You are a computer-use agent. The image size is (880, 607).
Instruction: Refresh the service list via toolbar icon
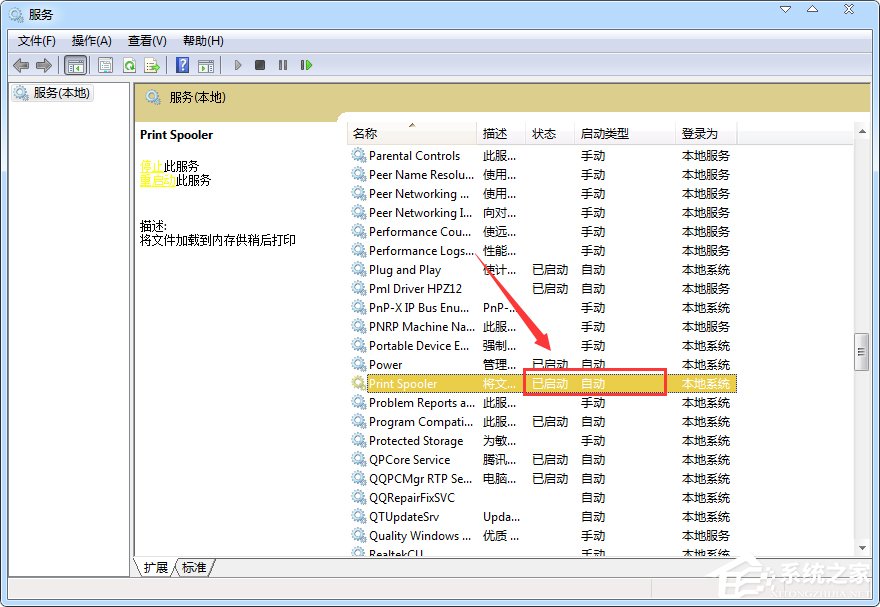click(x=129, y=65)
